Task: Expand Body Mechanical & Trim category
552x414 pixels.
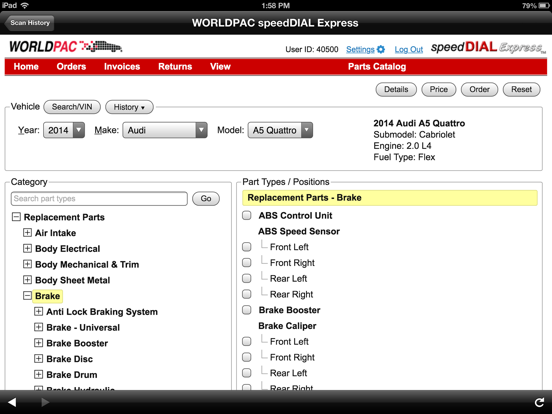Action: [x=27, y=264]
